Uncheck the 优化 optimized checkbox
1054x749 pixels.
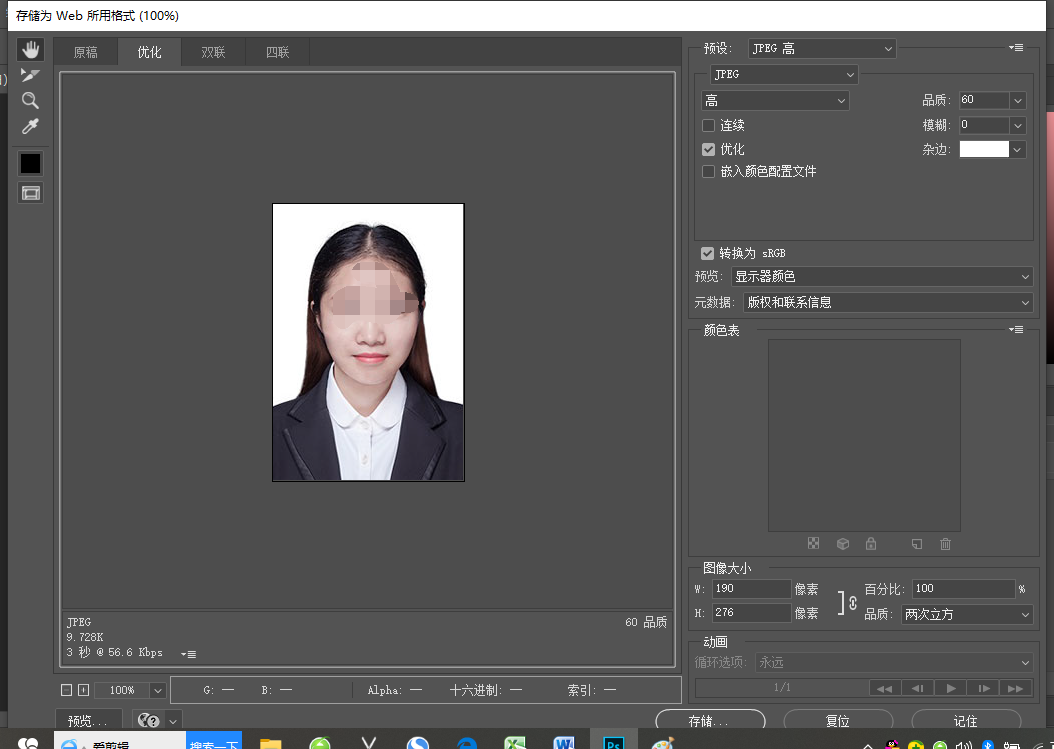[x=708, y=149]
